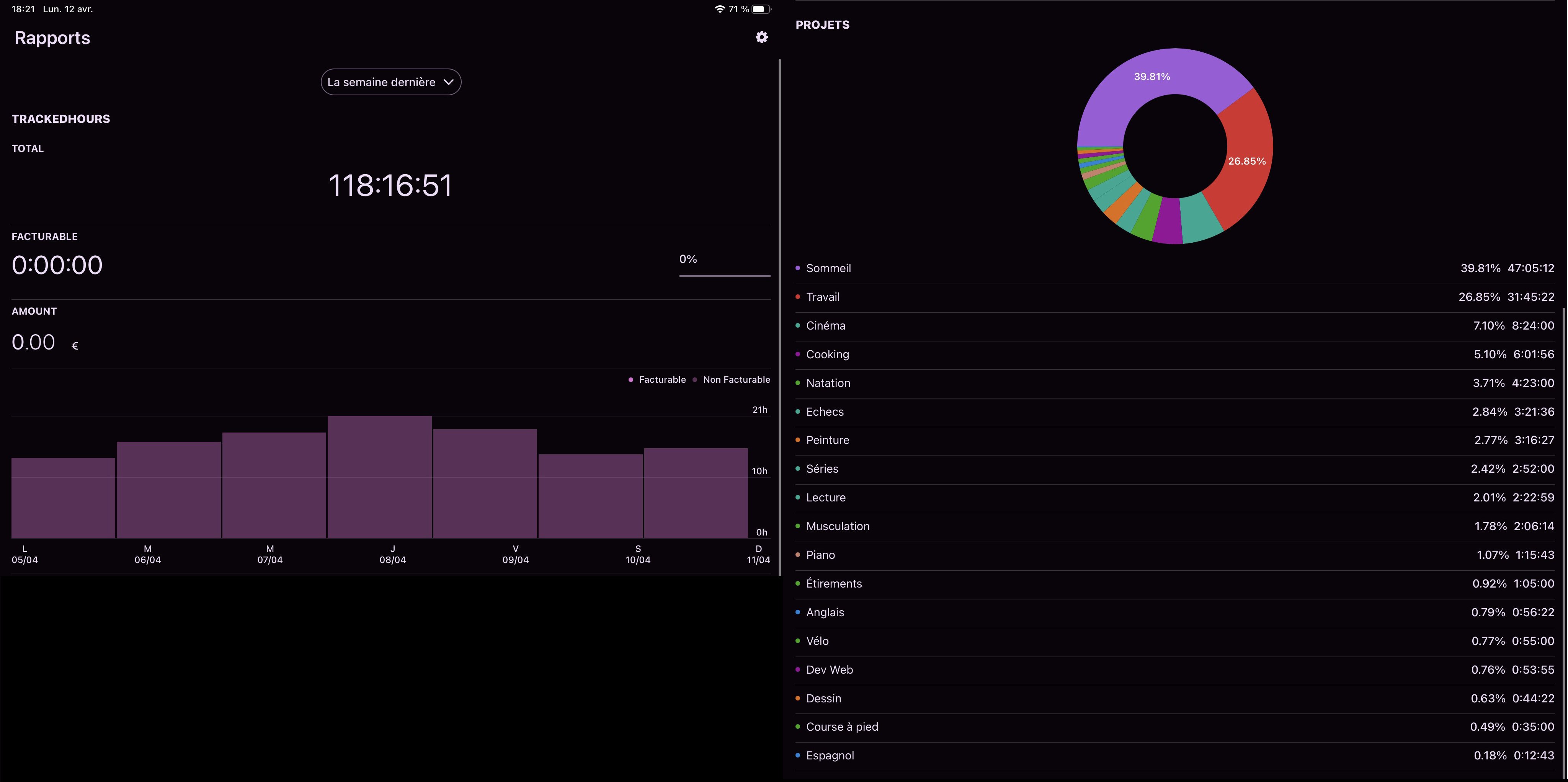
Task: Click the facturable 0% progress bar
Action: pos(724,275)
